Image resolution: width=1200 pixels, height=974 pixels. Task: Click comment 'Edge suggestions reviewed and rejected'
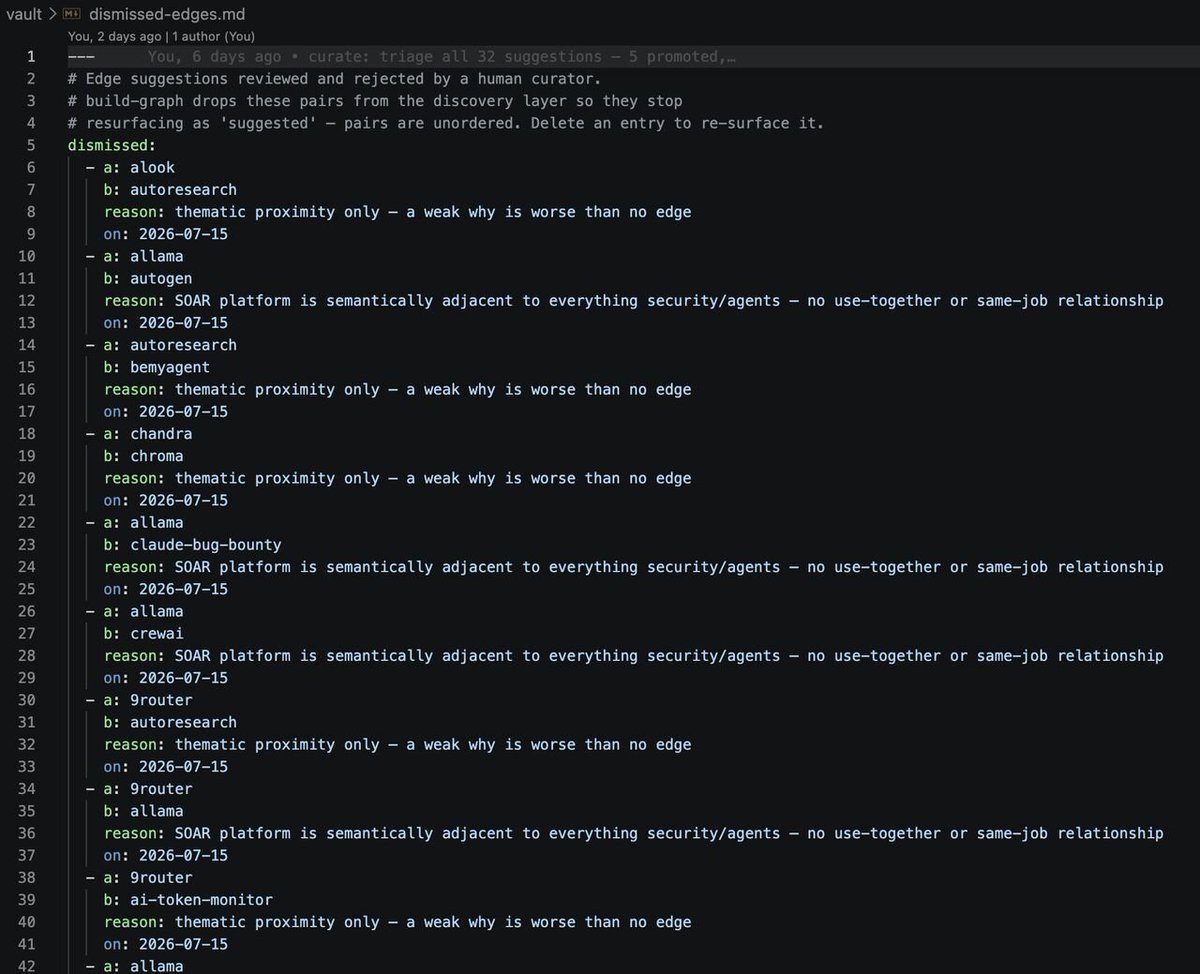pyautogui.click(x=334, y=78)
